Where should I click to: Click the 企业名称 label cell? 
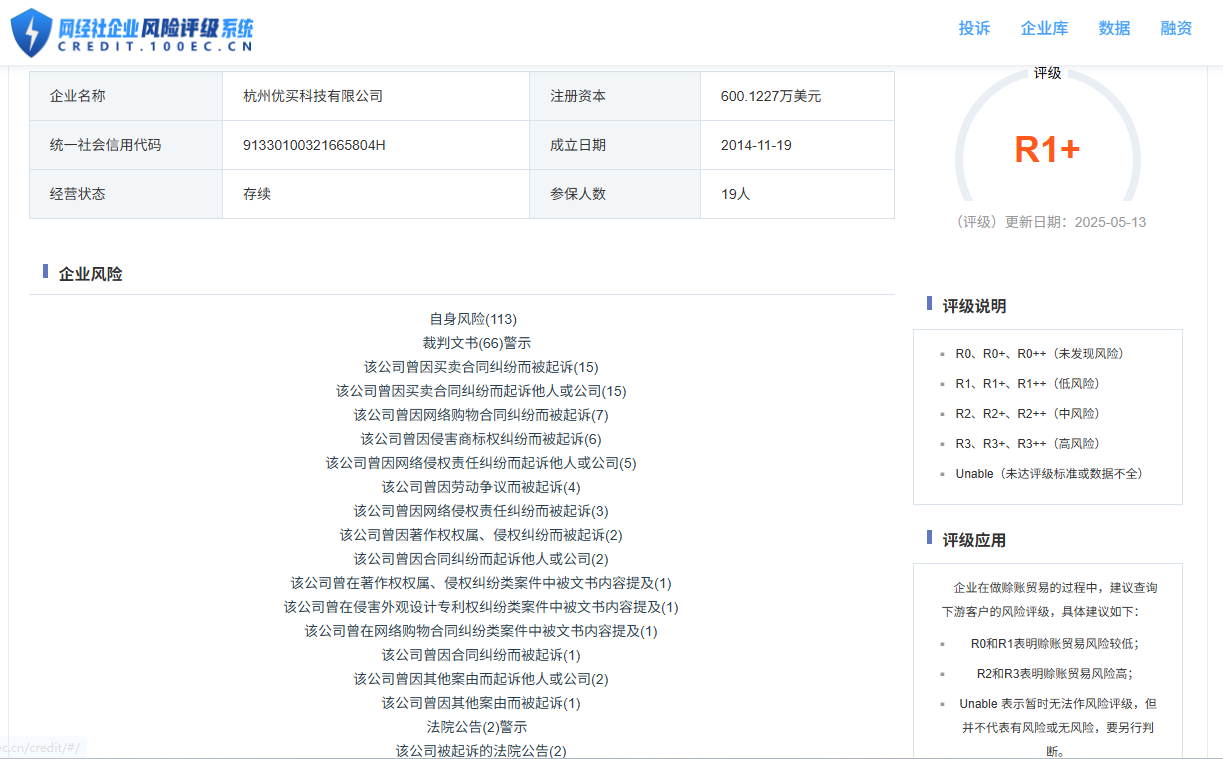tap(126, 96)
